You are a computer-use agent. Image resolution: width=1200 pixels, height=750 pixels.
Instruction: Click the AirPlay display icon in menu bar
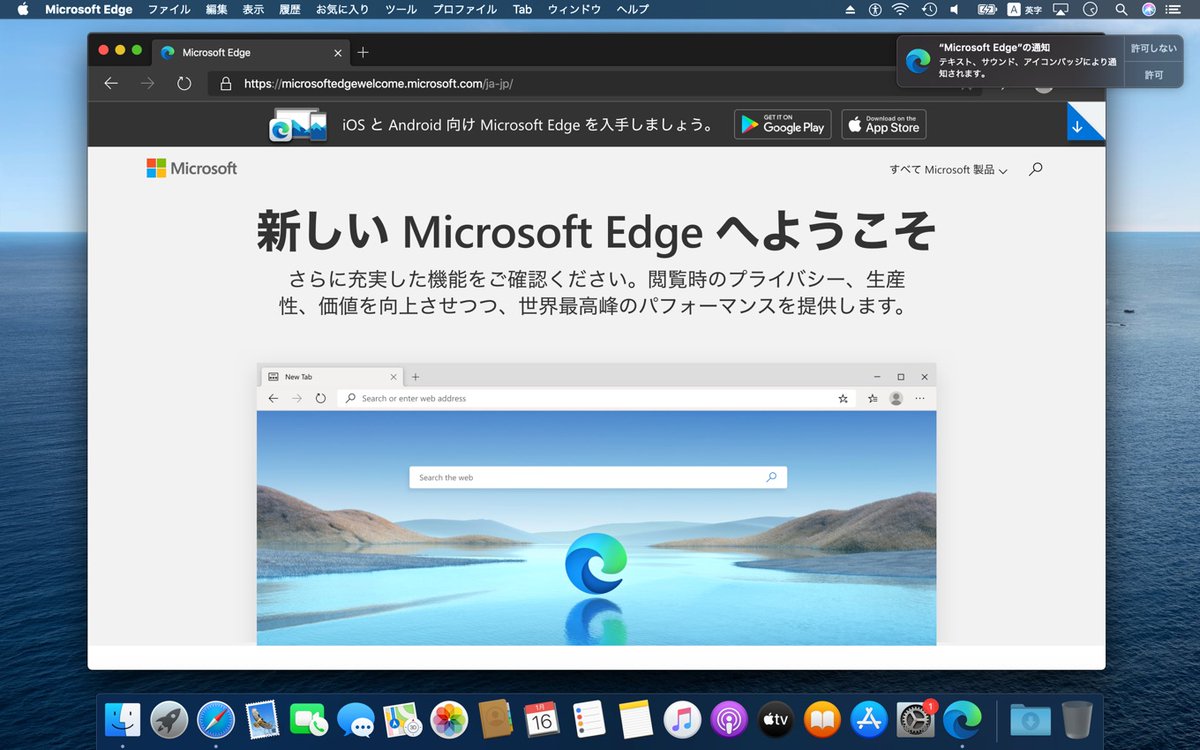point(1062,9)
